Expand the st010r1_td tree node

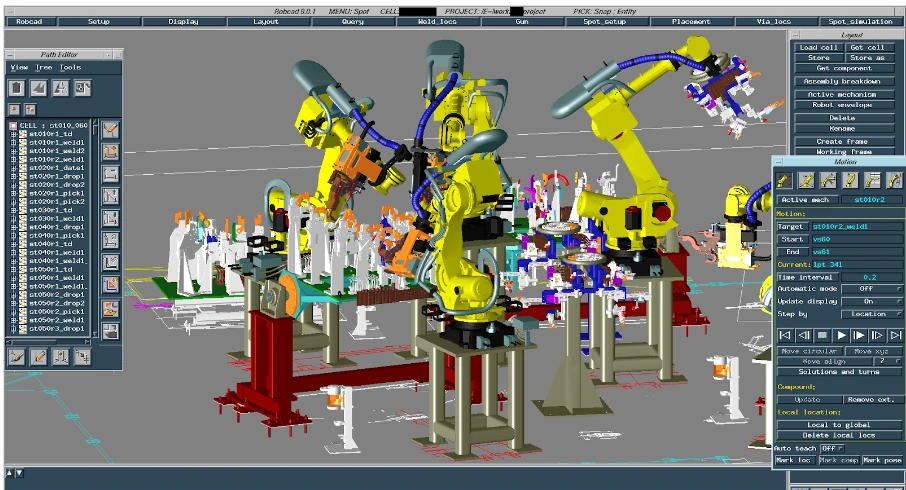[14, 133]
